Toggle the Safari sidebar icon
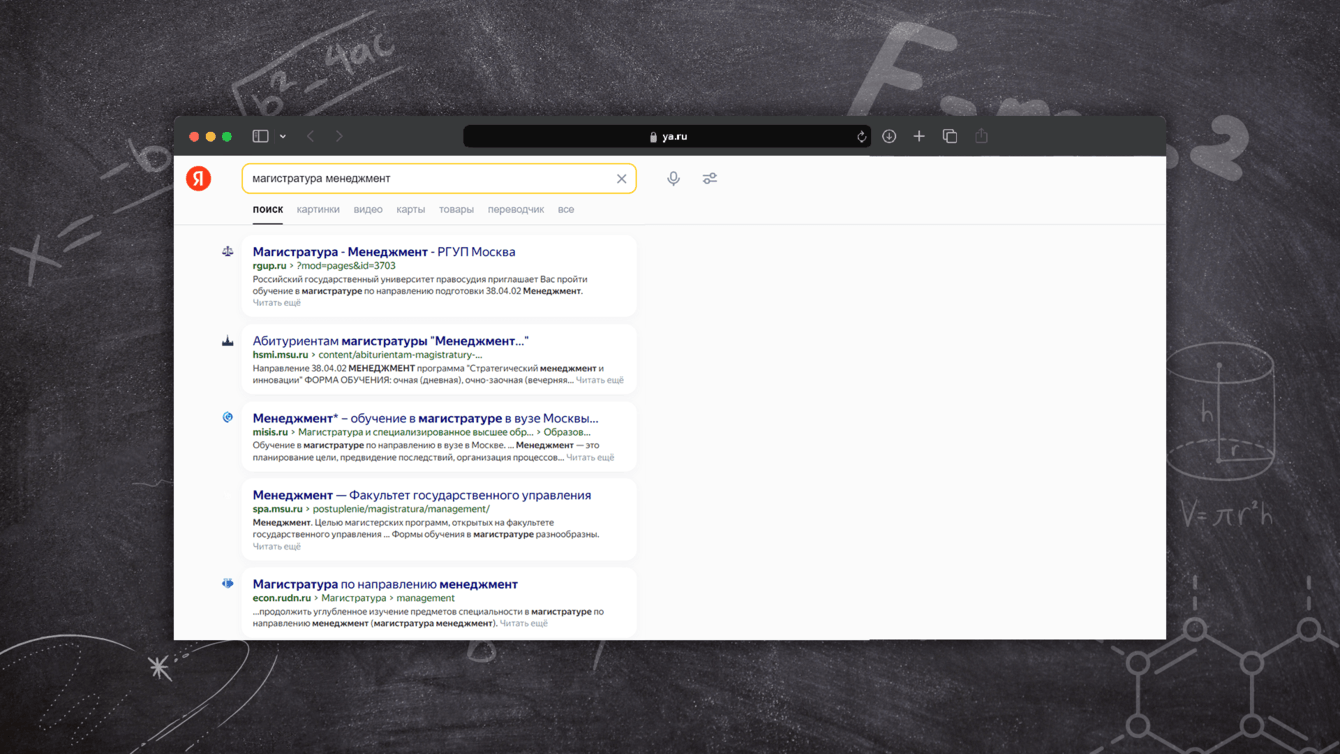This screenshot has width=1340, height=754. 260,136
